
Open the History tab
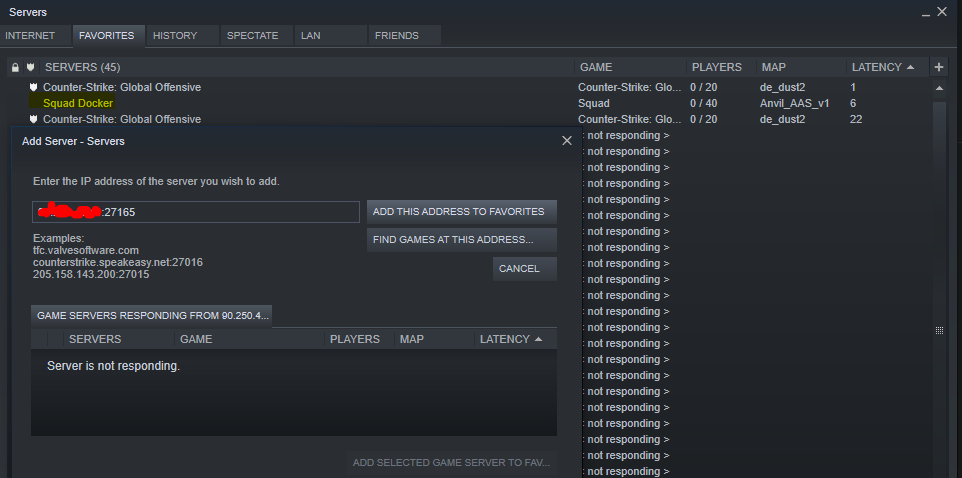coord(182,36)
